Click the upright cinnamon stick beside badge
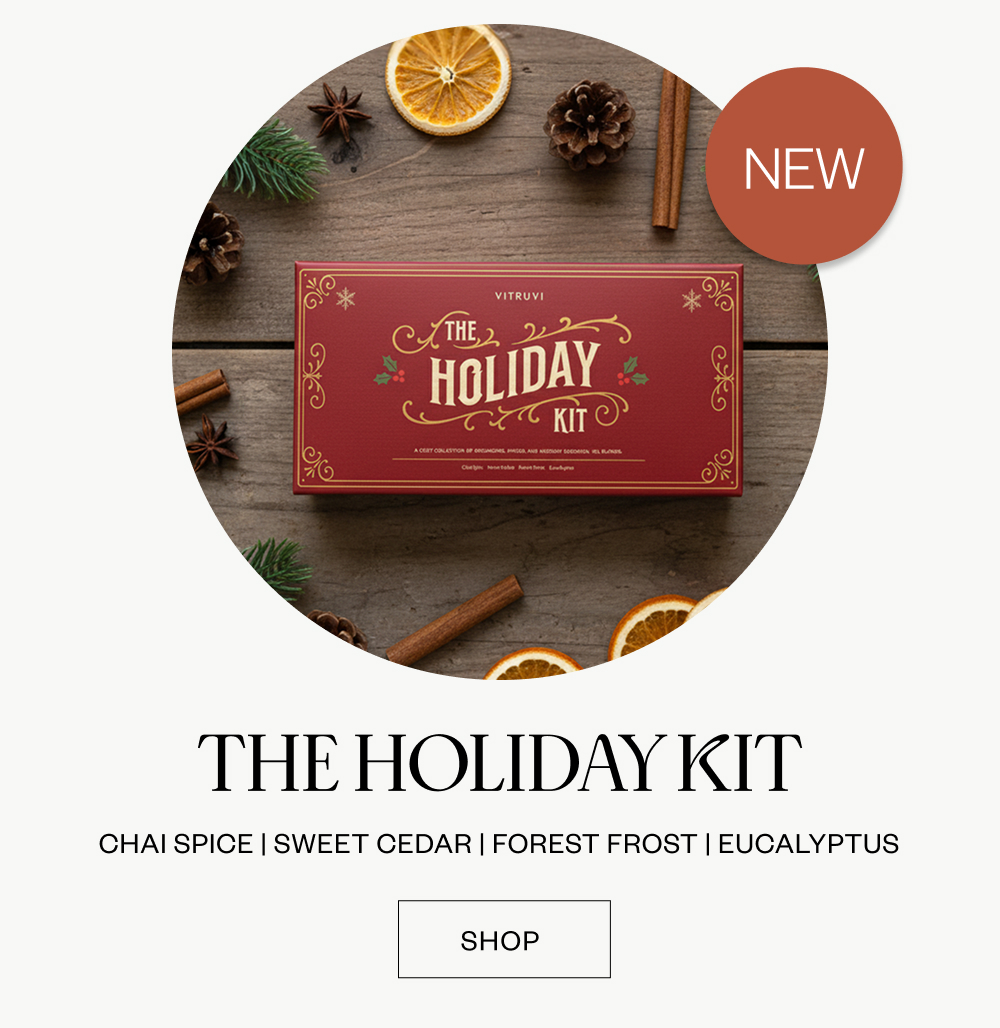The image size is (1000, 1028). (x=671, y=151)
